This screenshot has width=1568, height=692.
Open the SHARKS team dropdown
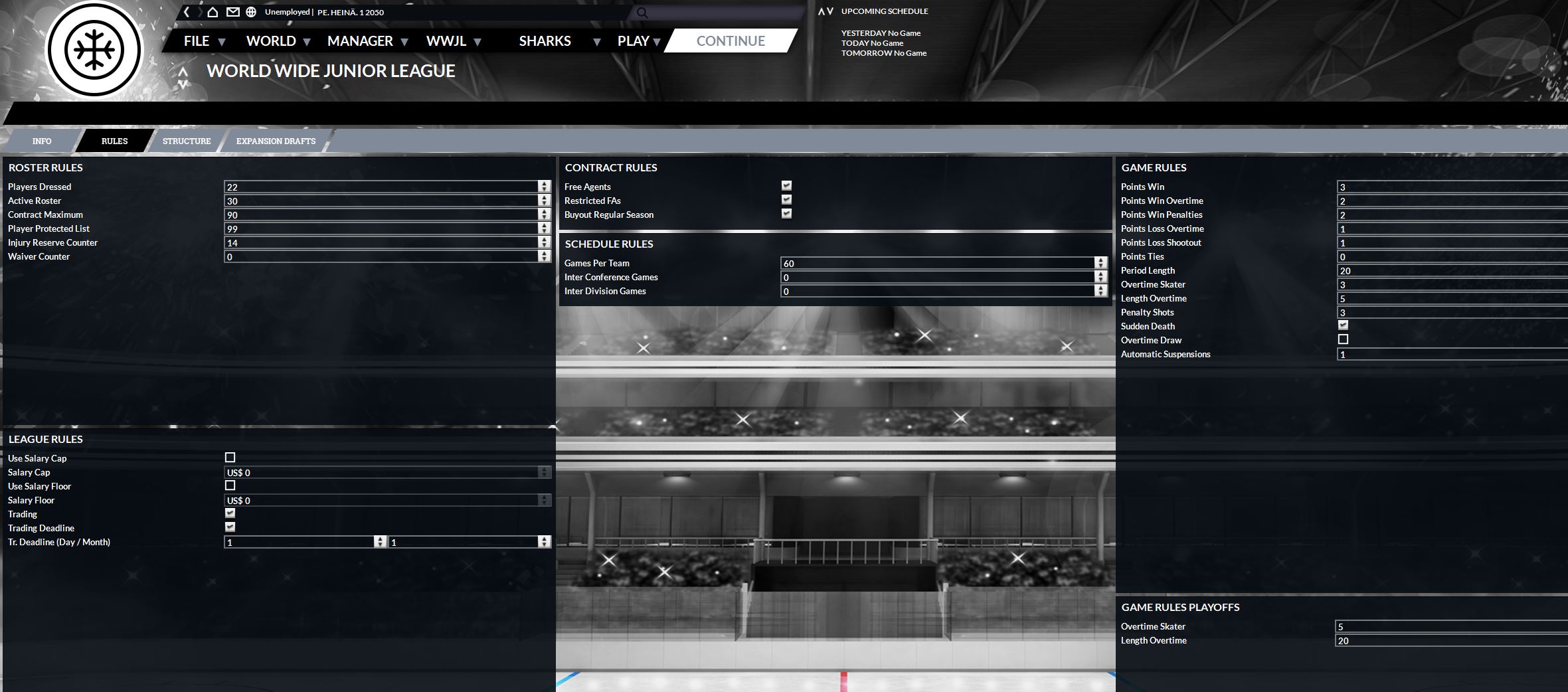pos(558,41)
